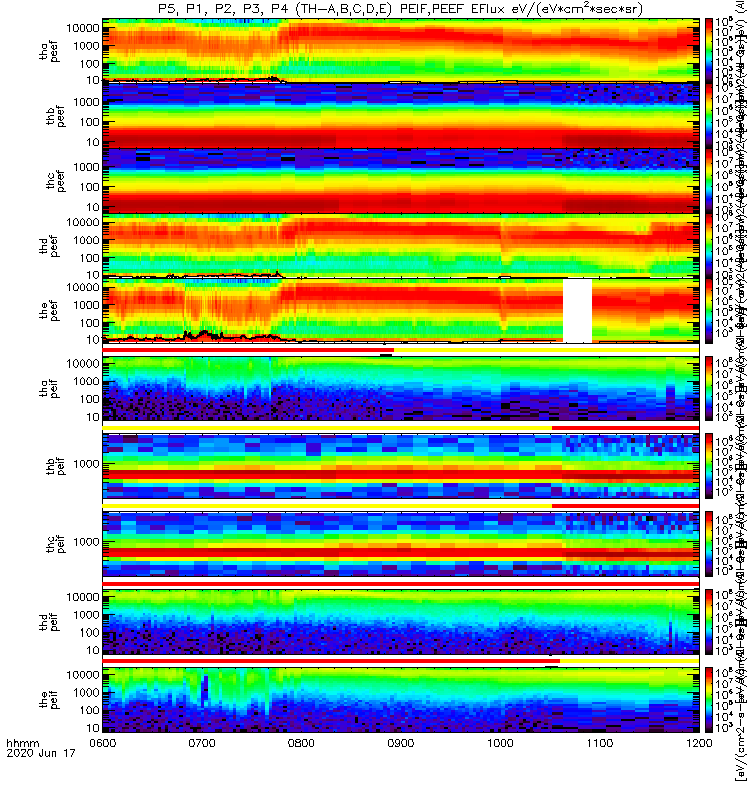Click the color bar beside tha peef panel
The width and height of the screenshot is (750, 800).
tap(709, 51)
